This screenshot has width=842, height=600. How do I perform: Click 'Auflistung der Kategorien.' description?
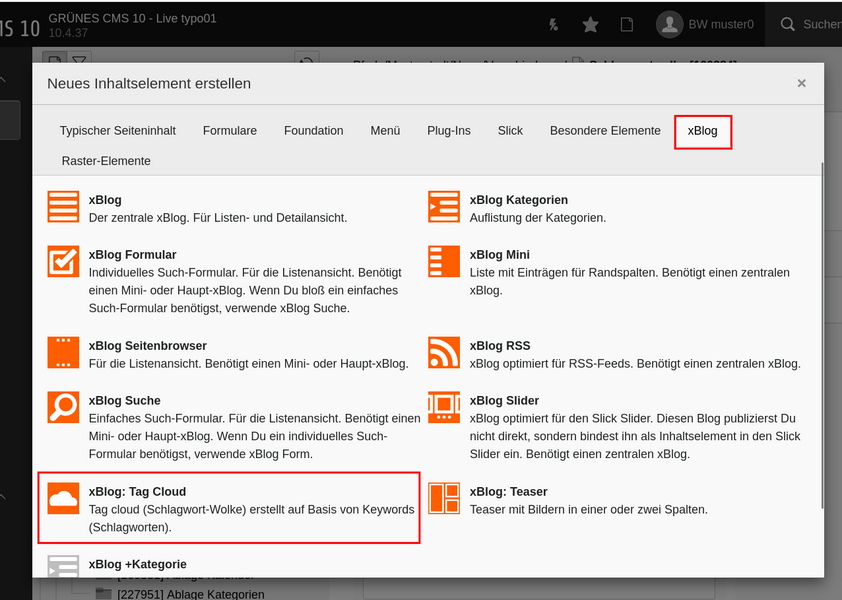click(x=538, y=218)
